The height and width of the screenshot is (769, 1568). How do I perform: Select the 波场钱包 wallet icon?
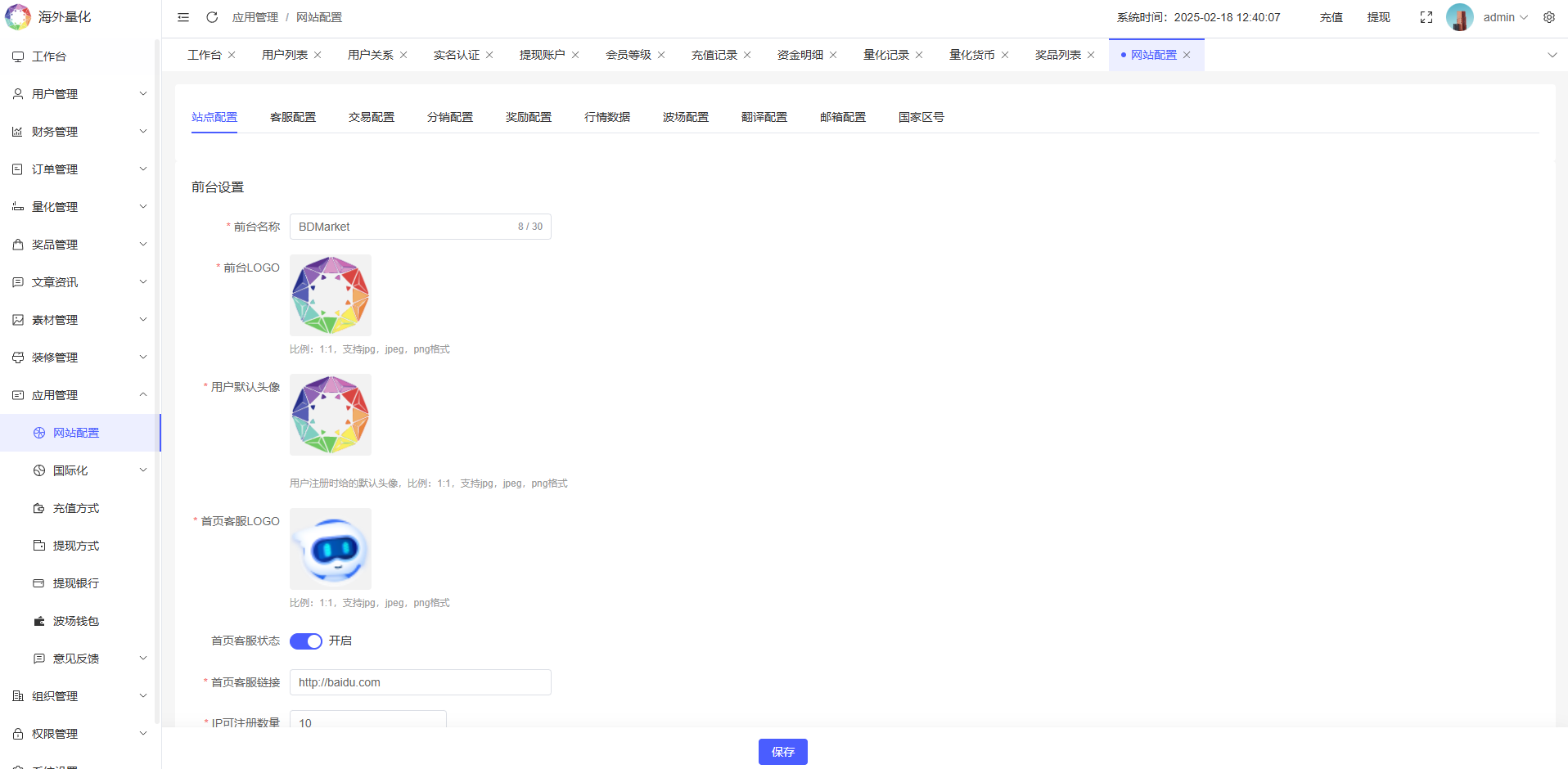pyautogui.click(x=38, y=620)
